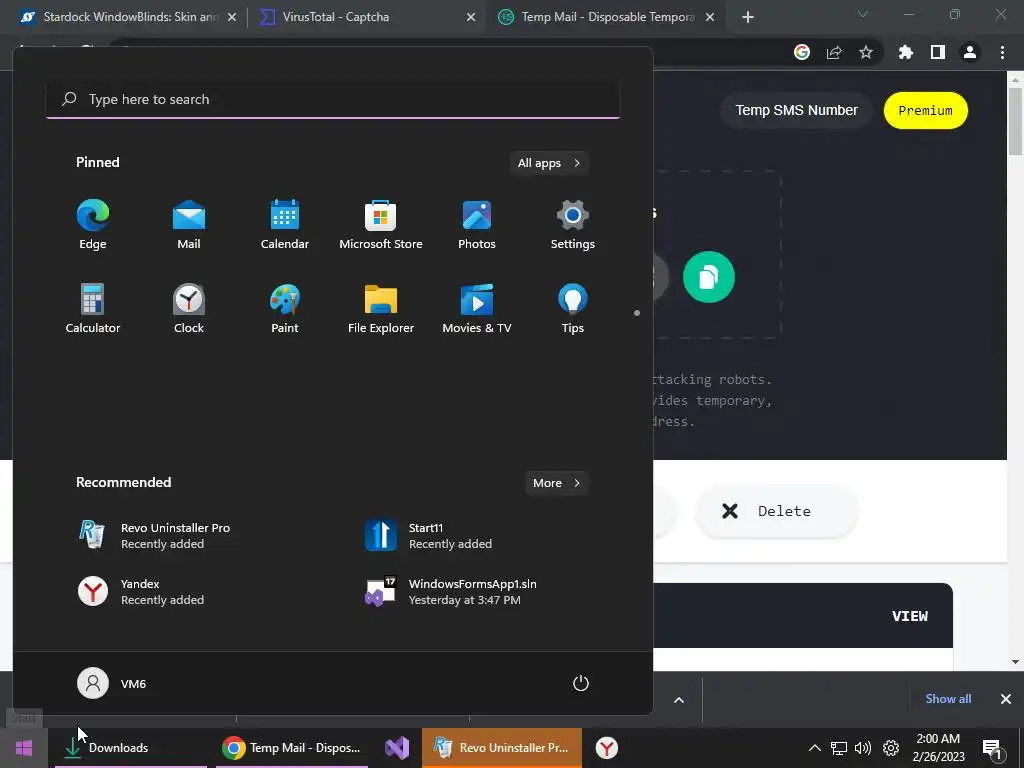The height and width of the screenshot is (768, 1024).
Task: Bookmark this page with star icon
Action: [x=866, y=52]
